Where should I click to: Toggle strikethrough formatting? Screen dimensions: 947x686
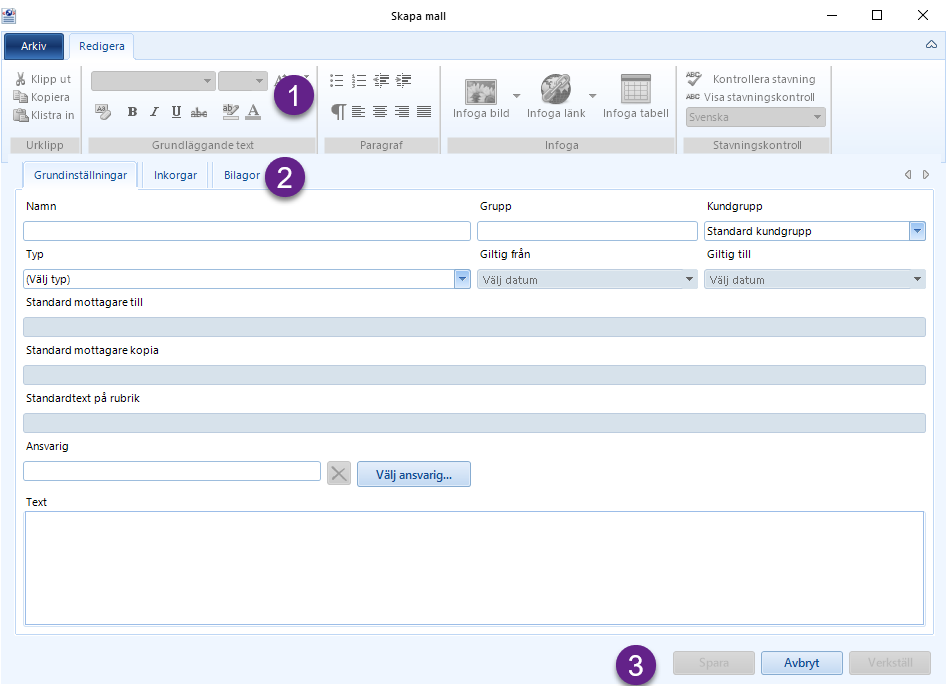tap(199, 112)
